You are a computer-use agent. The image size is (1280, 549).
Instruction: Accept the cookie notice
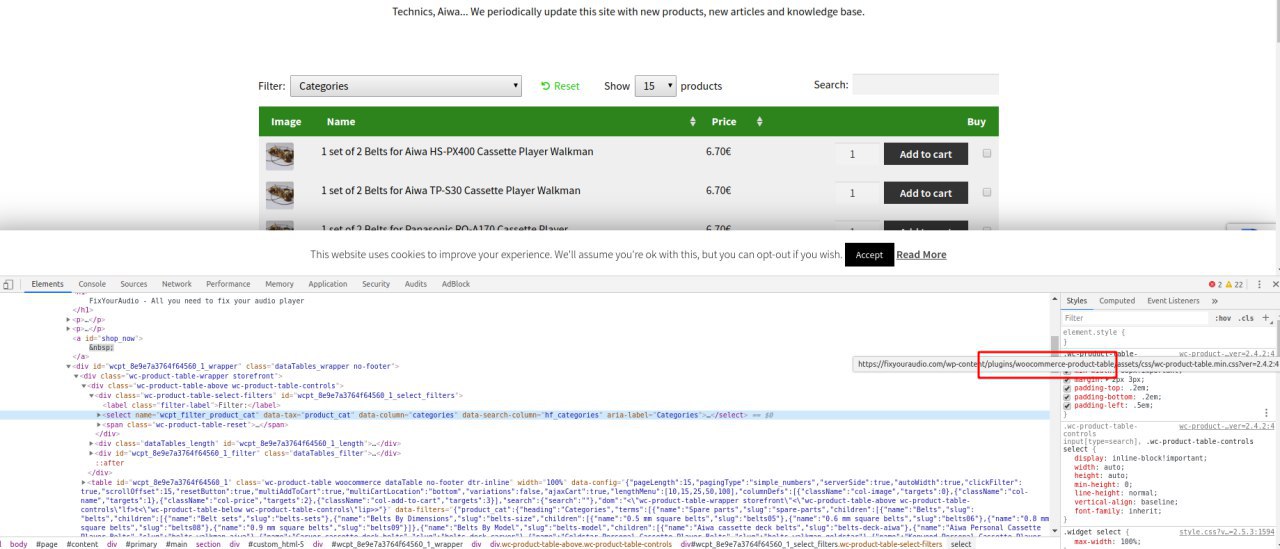[x=869, y=255]
